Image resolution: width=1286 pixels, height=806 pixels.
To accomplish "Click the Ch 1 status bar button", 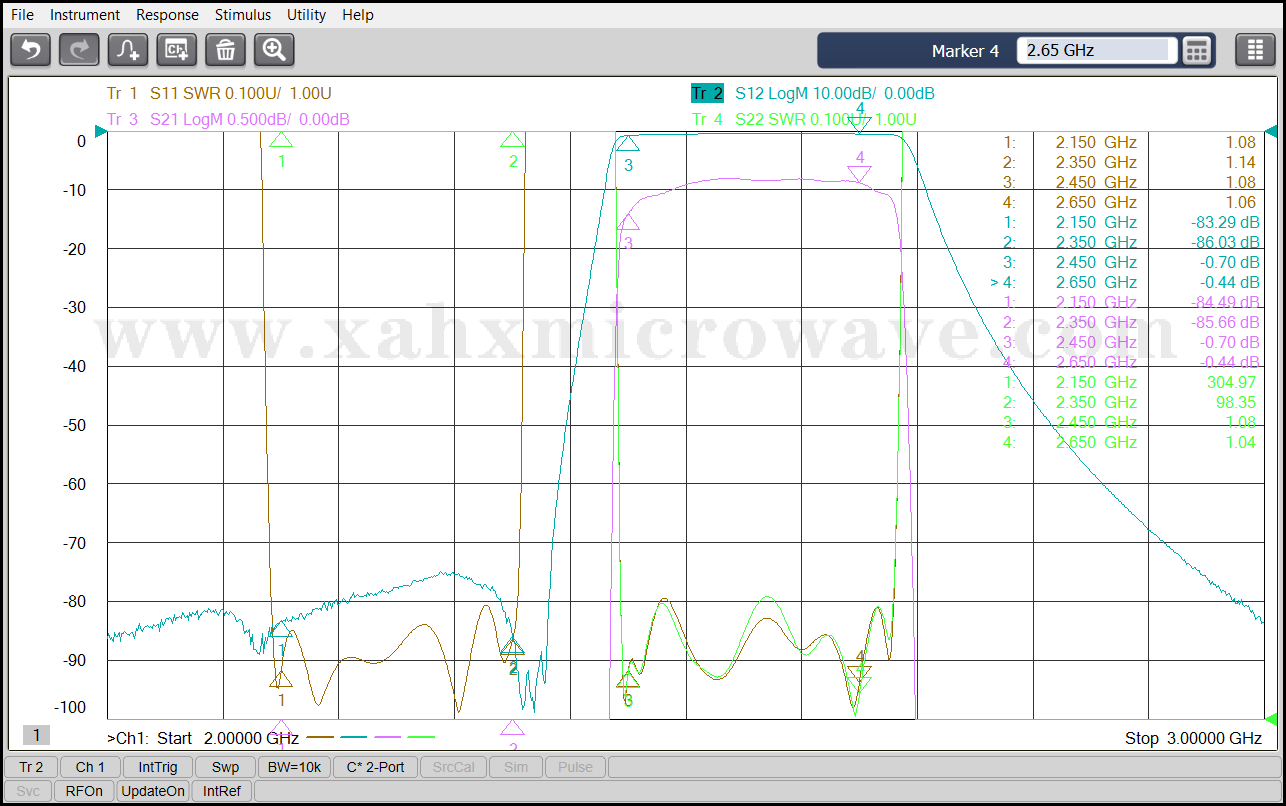I will coord(90,767).
